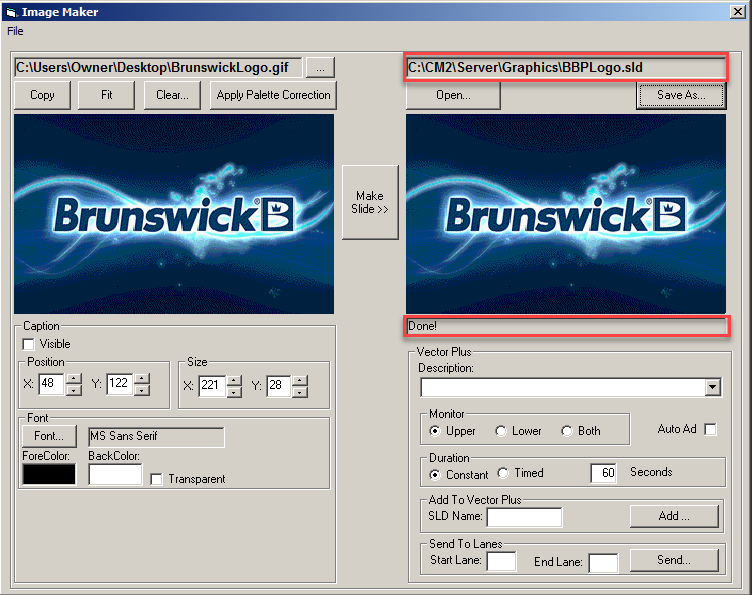752x595 pixels.
Task: Click the source path field with BrunswickLogo.gif
Action: [158, 67]
